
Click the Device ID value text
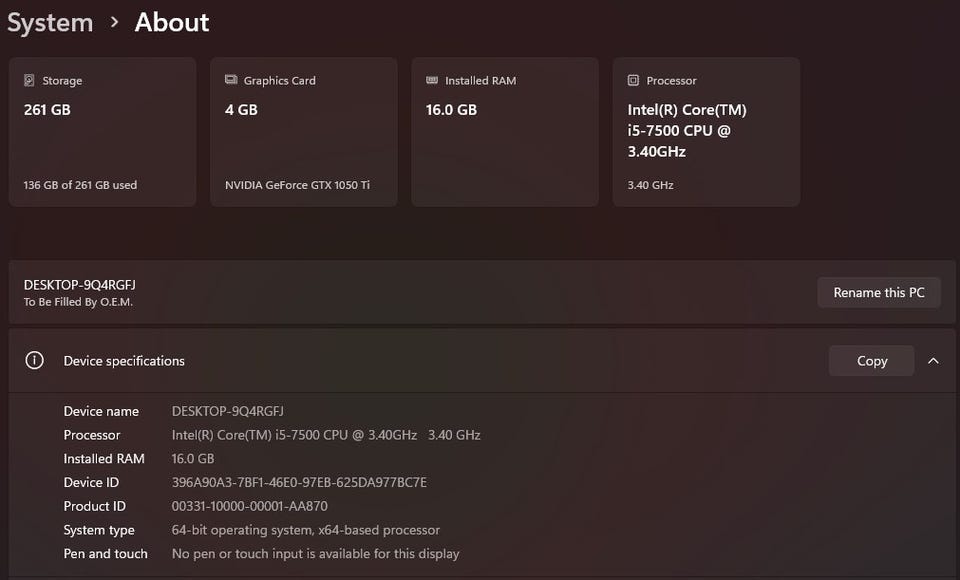pyautogui.click(x=299, y=483)
